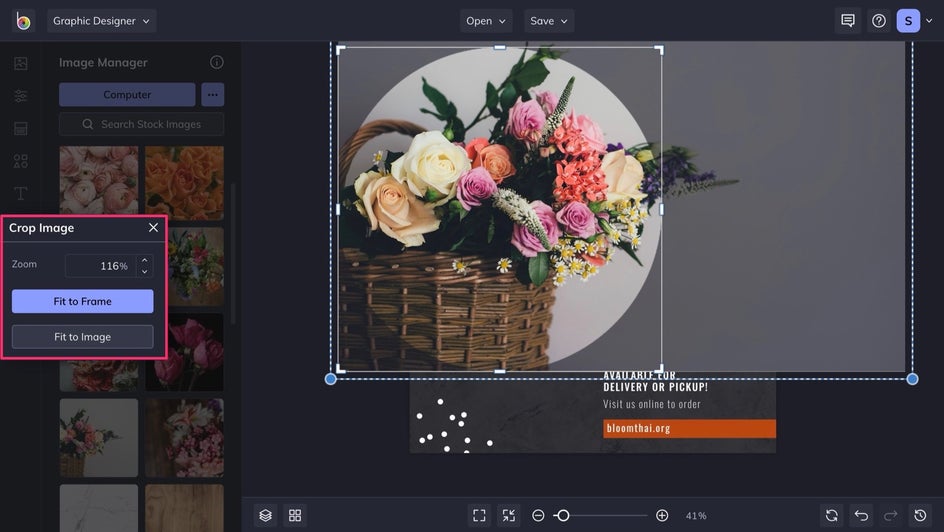Click the Visit us online to order text
Screen dimensions: 944x532
652,404
